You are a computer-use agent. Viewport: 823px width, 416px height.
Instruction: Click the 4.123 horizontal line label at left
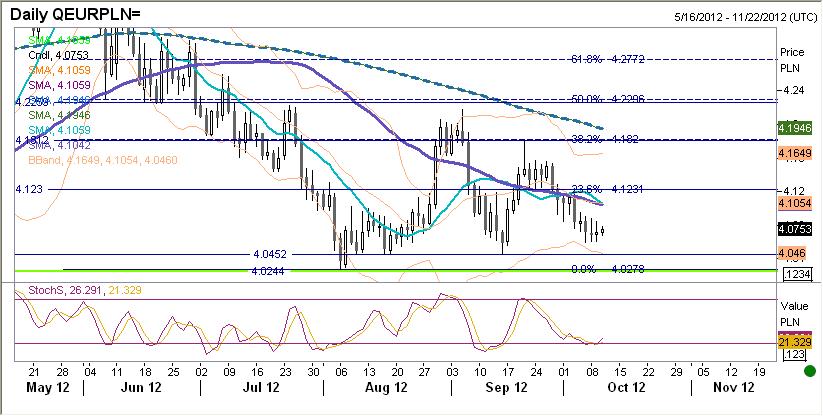pos(29,189)
